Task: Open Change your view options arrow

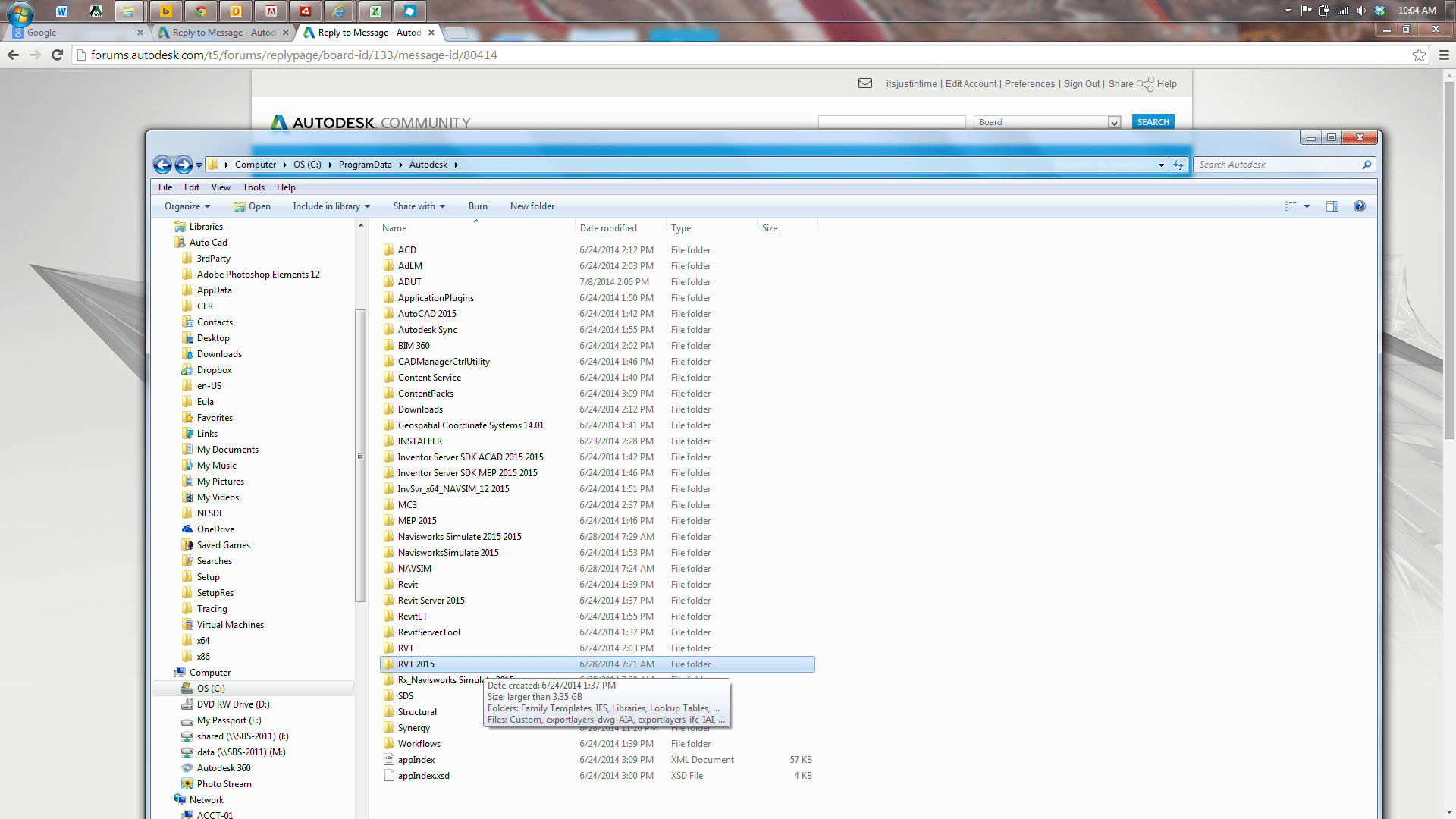Action: [1307, 206]
